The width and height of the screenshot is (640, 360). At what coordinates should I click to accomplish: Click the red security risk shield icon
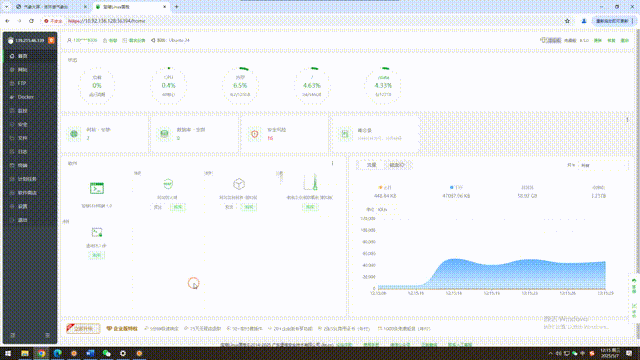pos(255,134)
